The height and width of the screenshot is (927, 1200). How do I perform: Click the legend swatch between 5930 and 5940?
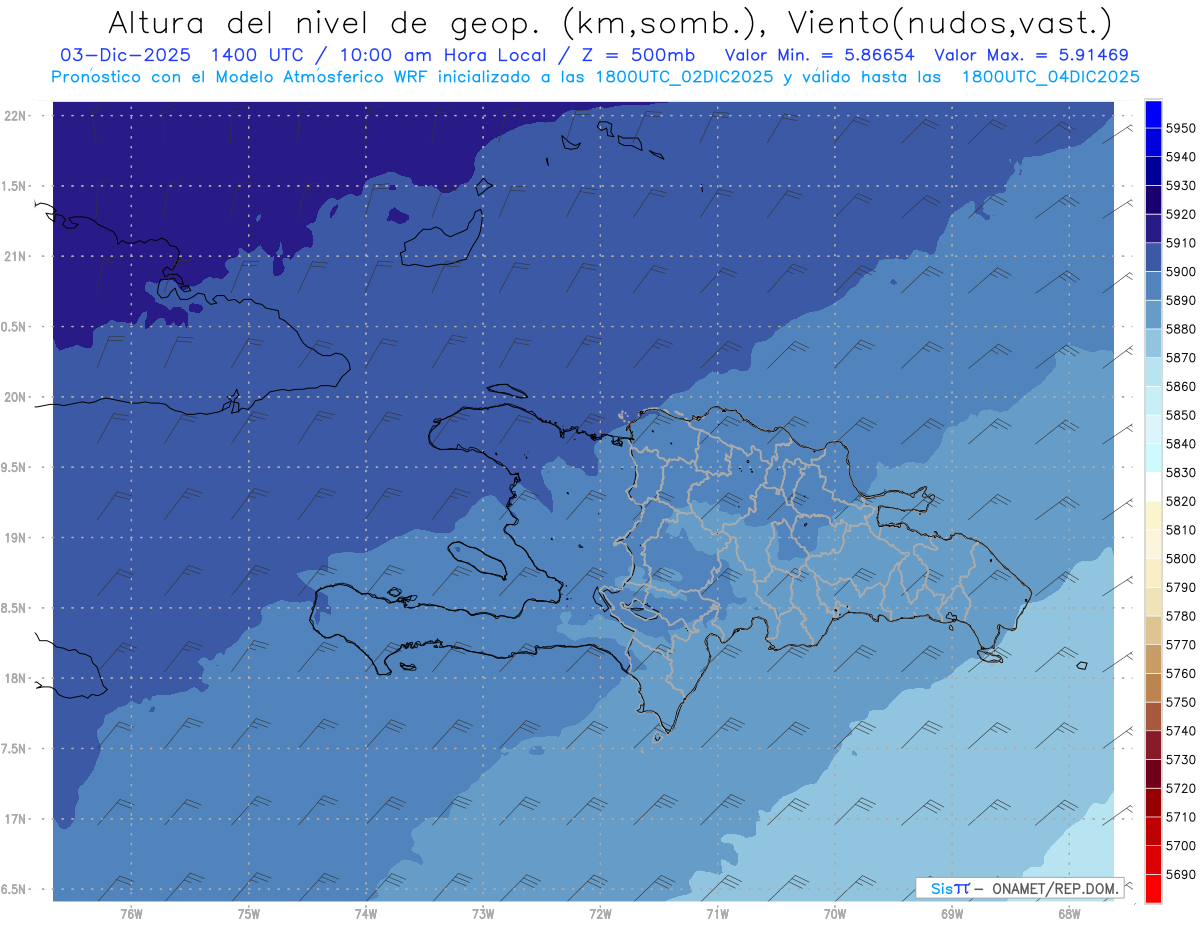(x=1152, y=171)
